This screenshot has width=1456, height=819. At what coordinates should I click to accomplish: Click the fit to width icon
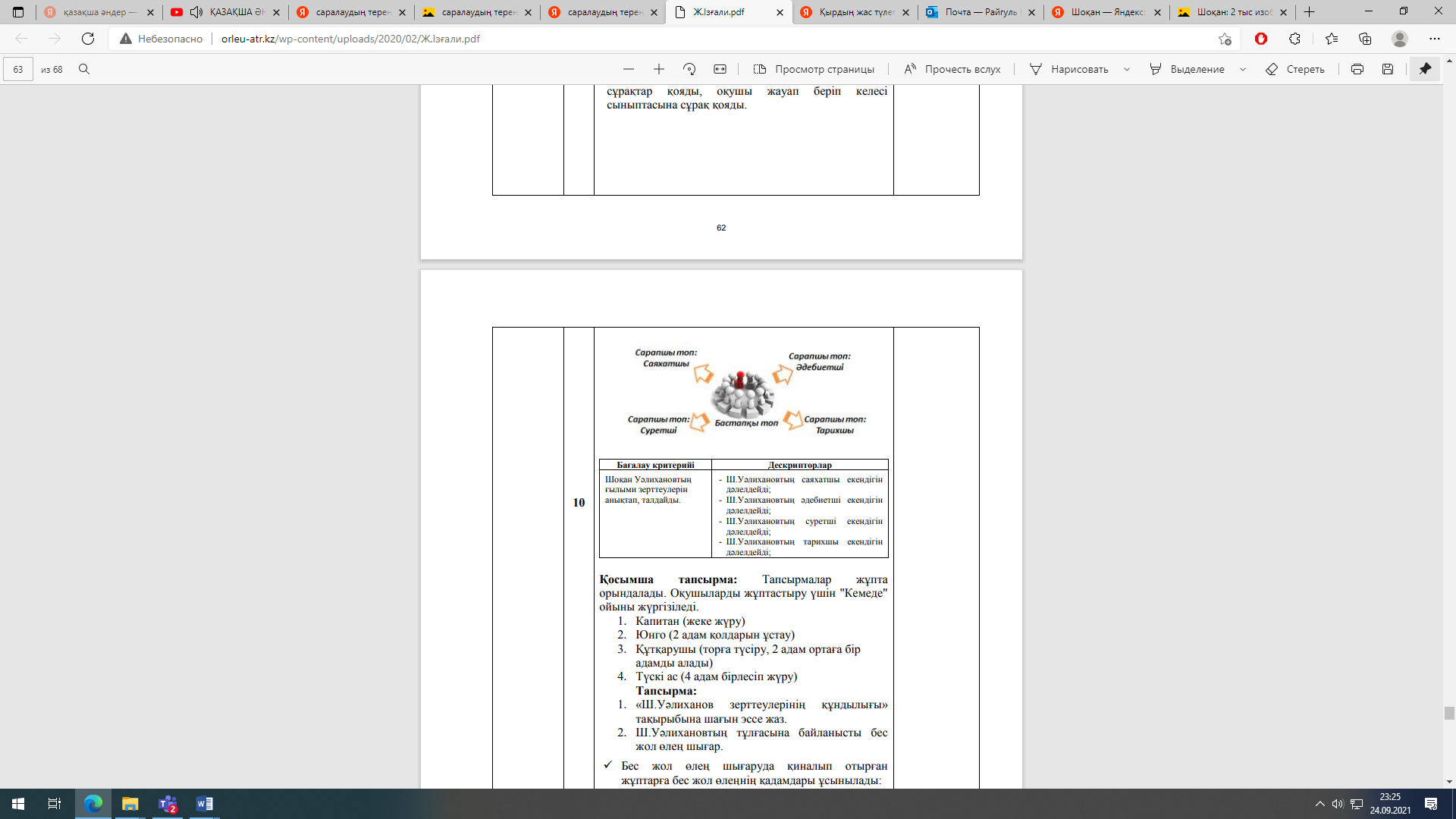click(x=720, y=69)
